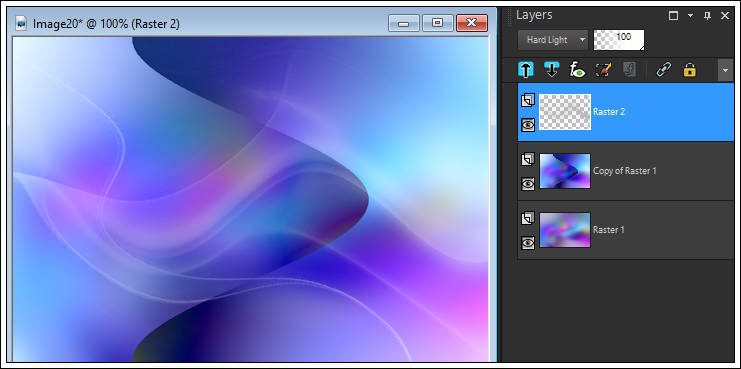Screen dimensions: 741x369
Task: Click the 'Image20* @ 100% (Raster 2)' title
Action: [x=106, y=24]
